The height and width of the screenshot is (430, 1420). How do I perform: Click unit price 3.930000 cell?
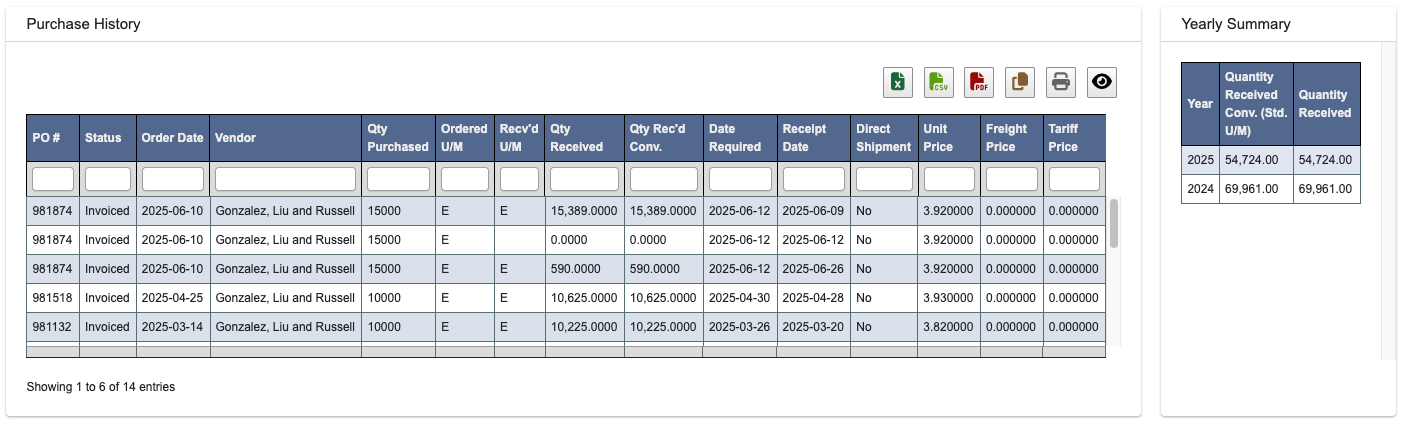pyautogui.click(x=949, y=298)
